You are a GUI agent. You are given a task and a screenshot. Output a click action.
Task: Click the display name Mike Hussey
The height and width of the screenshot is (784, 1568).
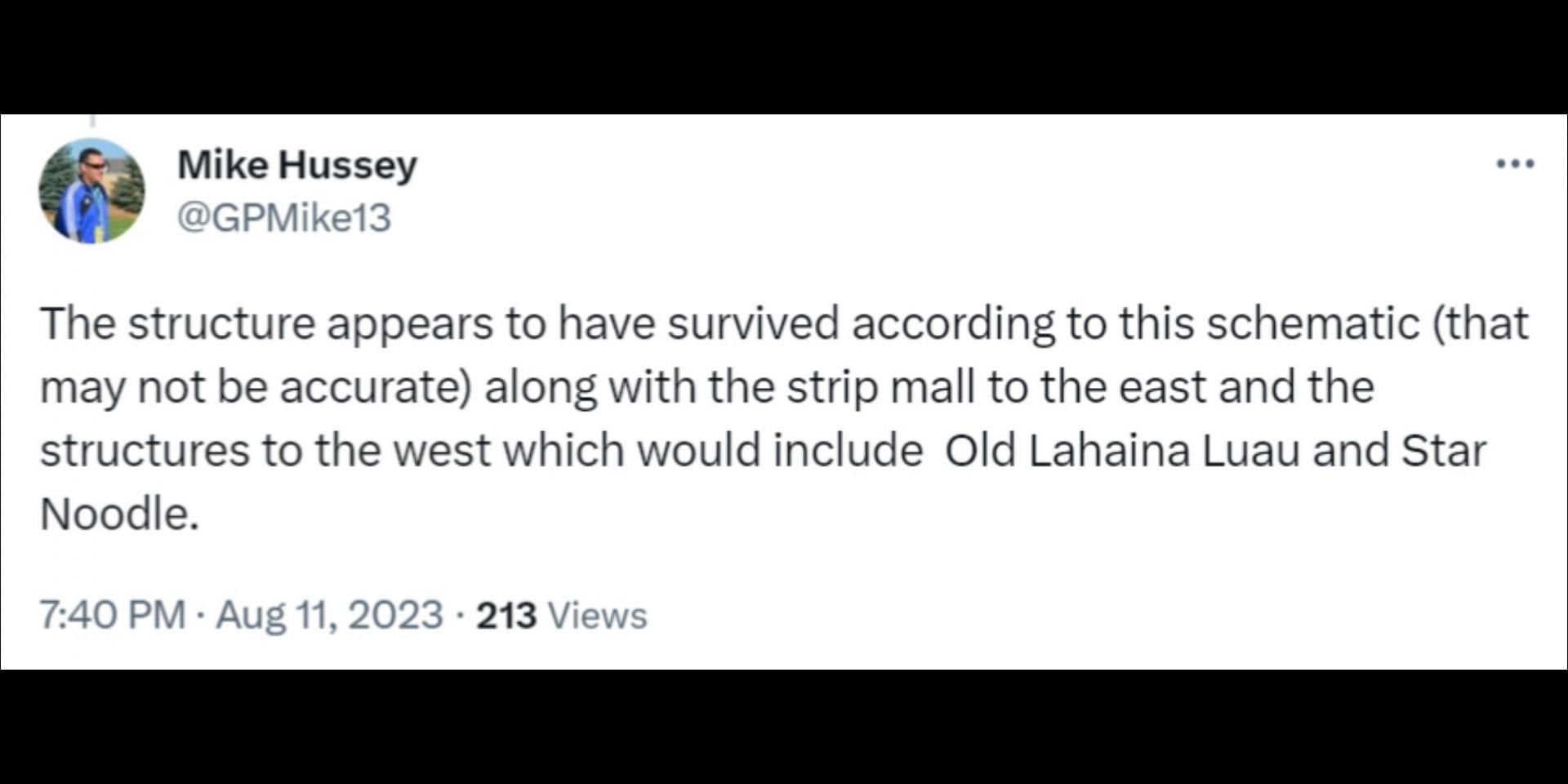click(x=297, y=165)
